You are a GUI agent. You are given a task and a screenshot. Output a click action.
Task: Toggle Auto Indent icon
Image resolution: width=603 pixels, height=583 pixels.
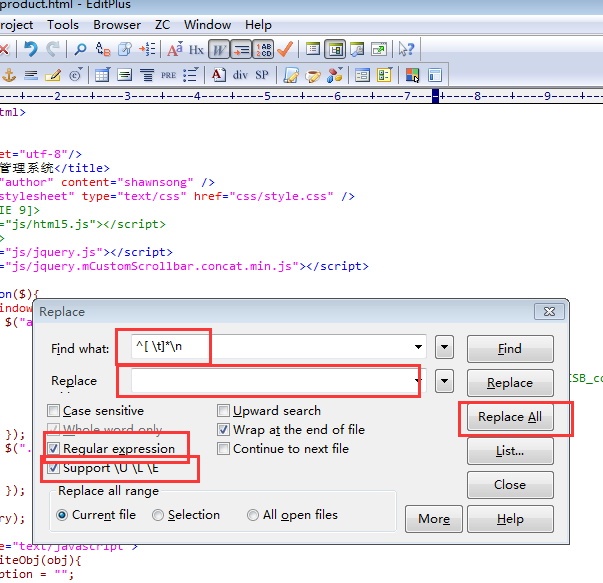coord(241,49)
